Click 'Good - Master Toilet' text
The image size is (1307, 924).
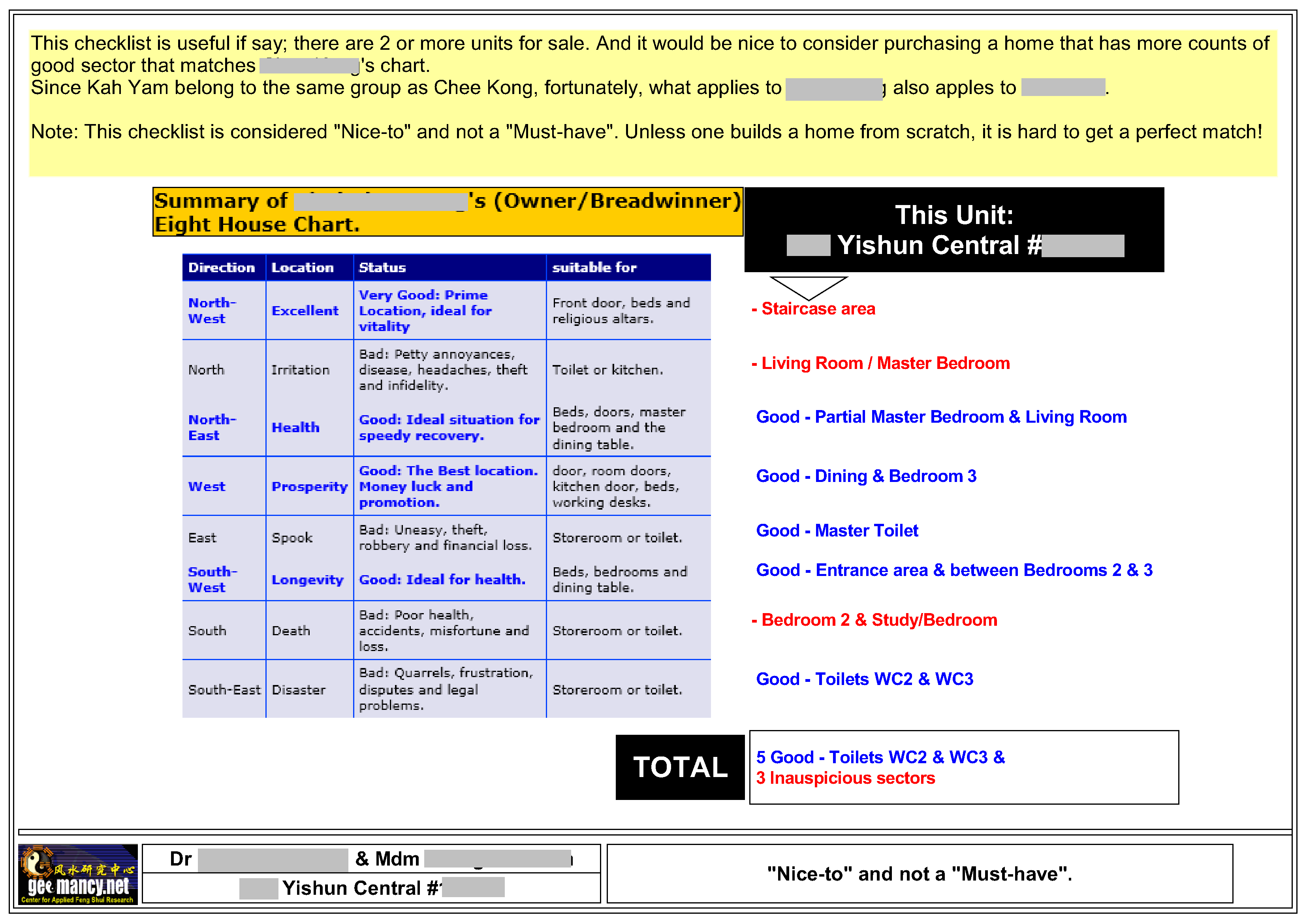point(837,531)
